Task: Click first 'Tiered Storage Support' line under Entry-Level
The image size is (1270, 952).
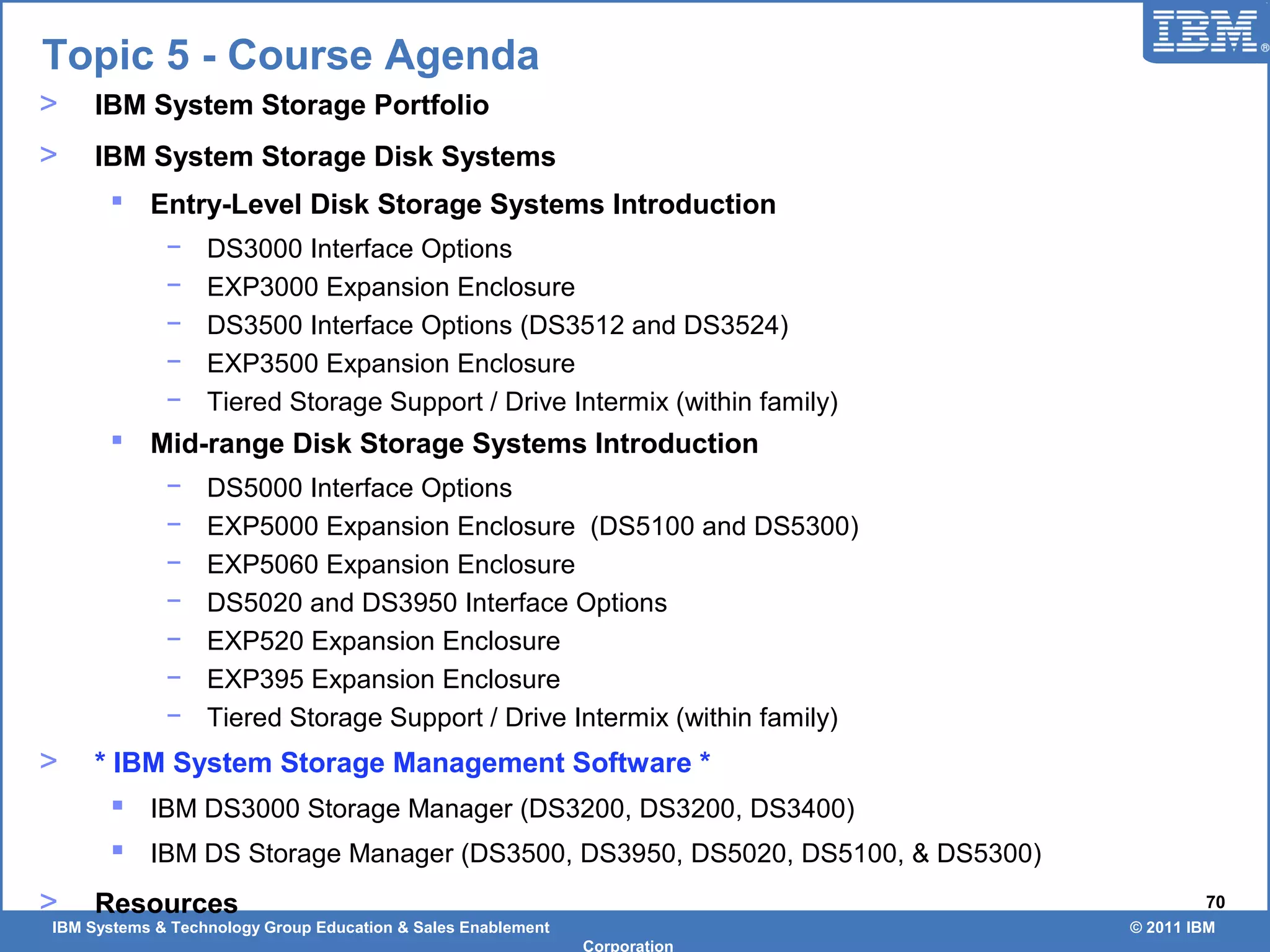Action: [x=523, y=402]
